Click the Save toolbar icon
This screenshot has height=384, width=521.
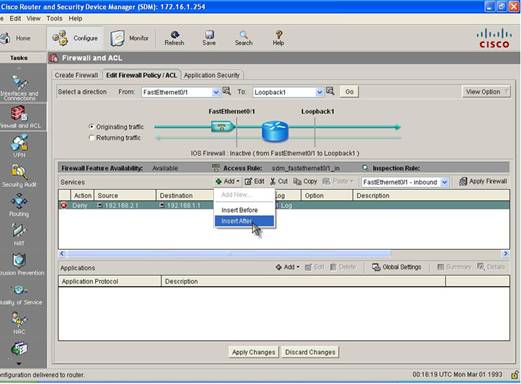[x=209, y=38]
